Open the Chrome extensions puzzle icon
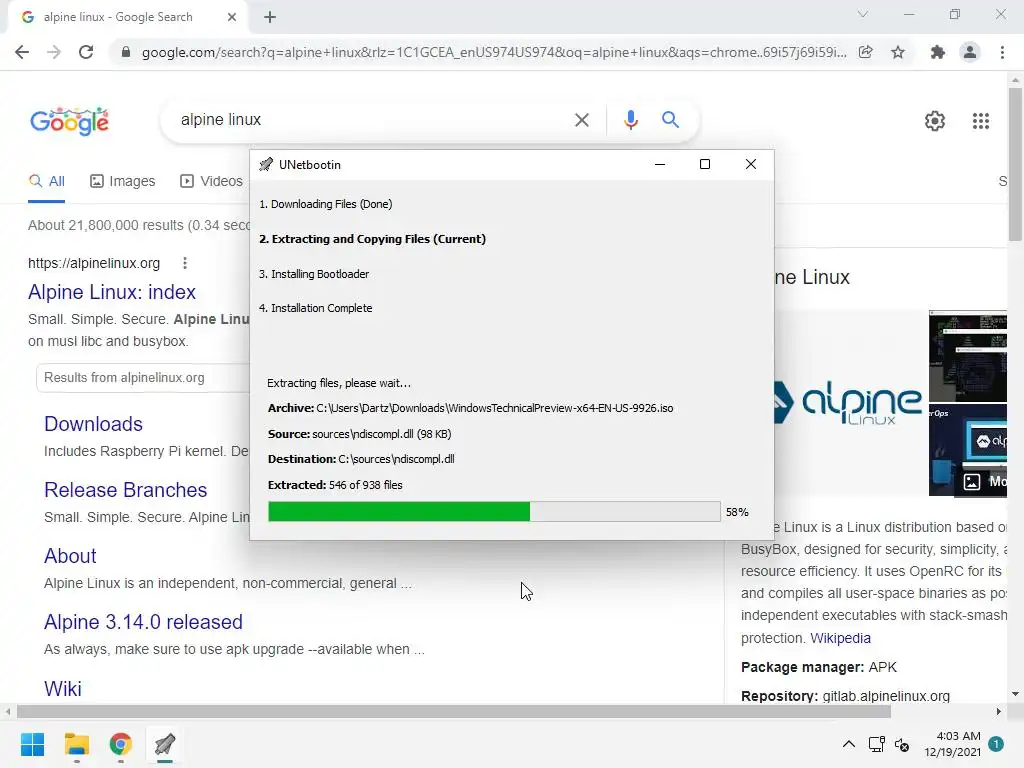This screenshot has width=1024, height=768. (938, 52)
